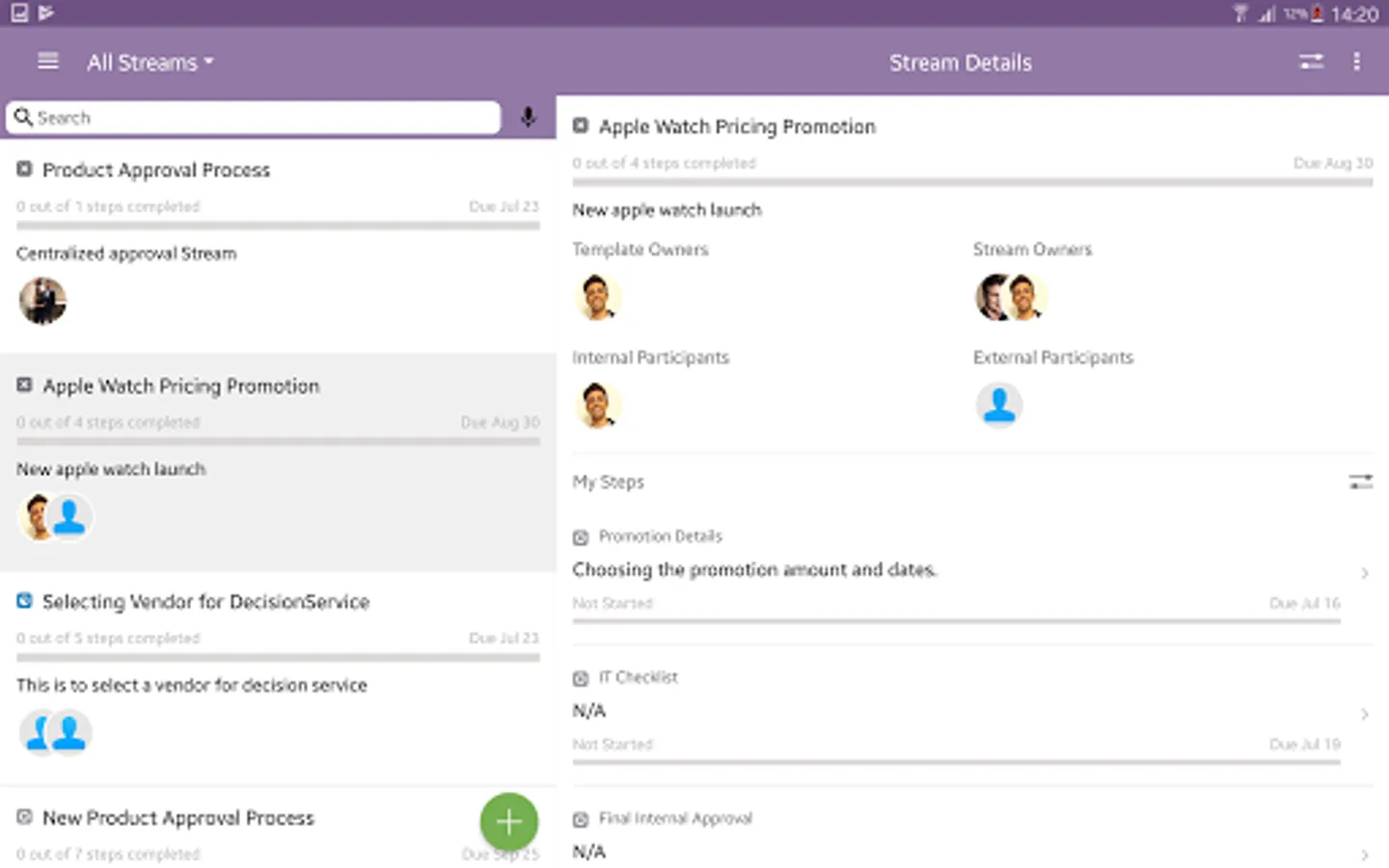
Task: Click 'Due Jul 16' on Promotion Details step
Action: pyautogui.click(x=1305, y=603)
